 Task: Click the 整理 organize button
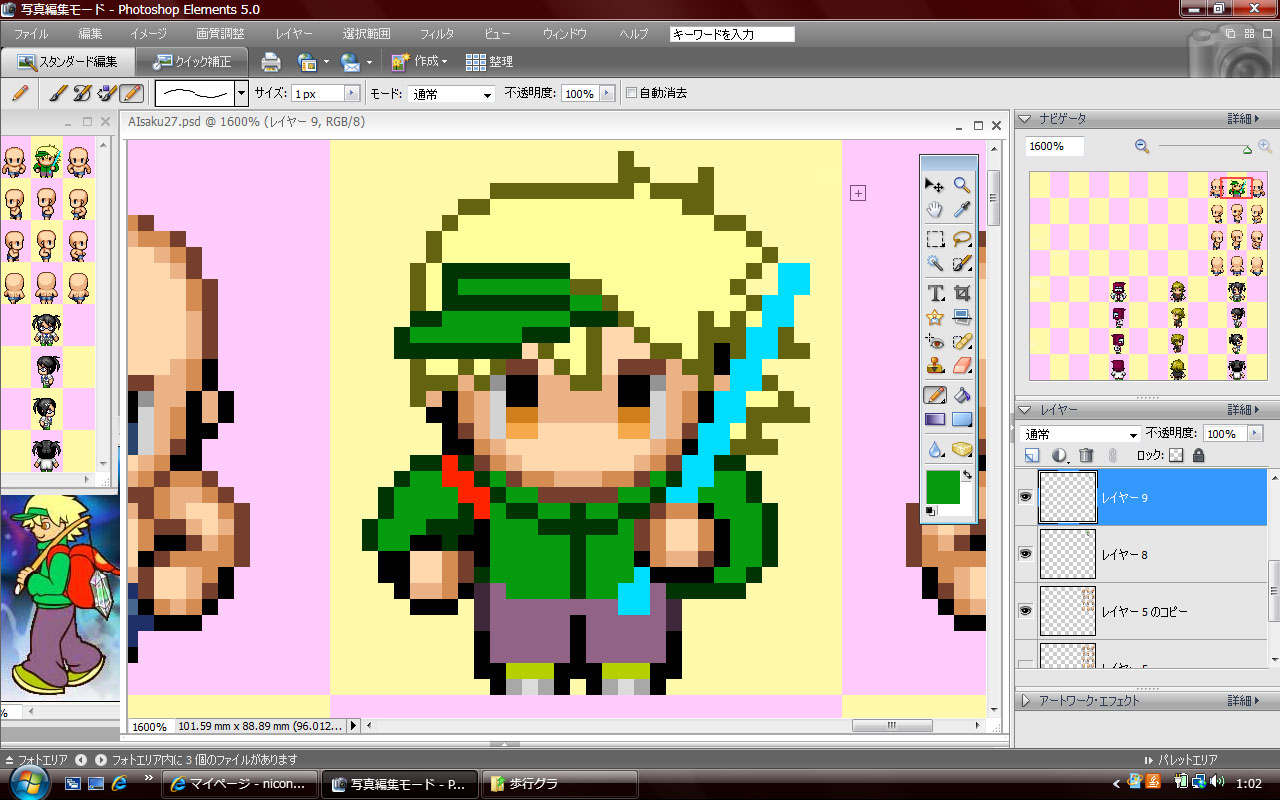point(489,62)
